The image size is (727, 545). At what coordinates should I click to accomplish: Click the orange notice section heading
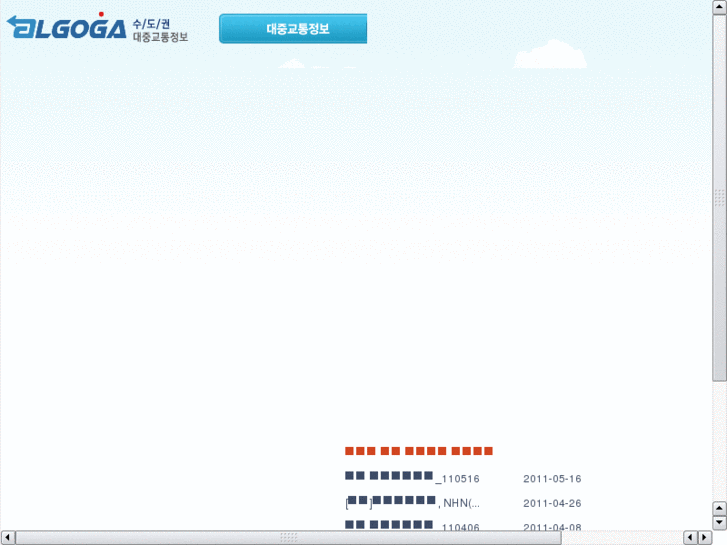(419, 451)
